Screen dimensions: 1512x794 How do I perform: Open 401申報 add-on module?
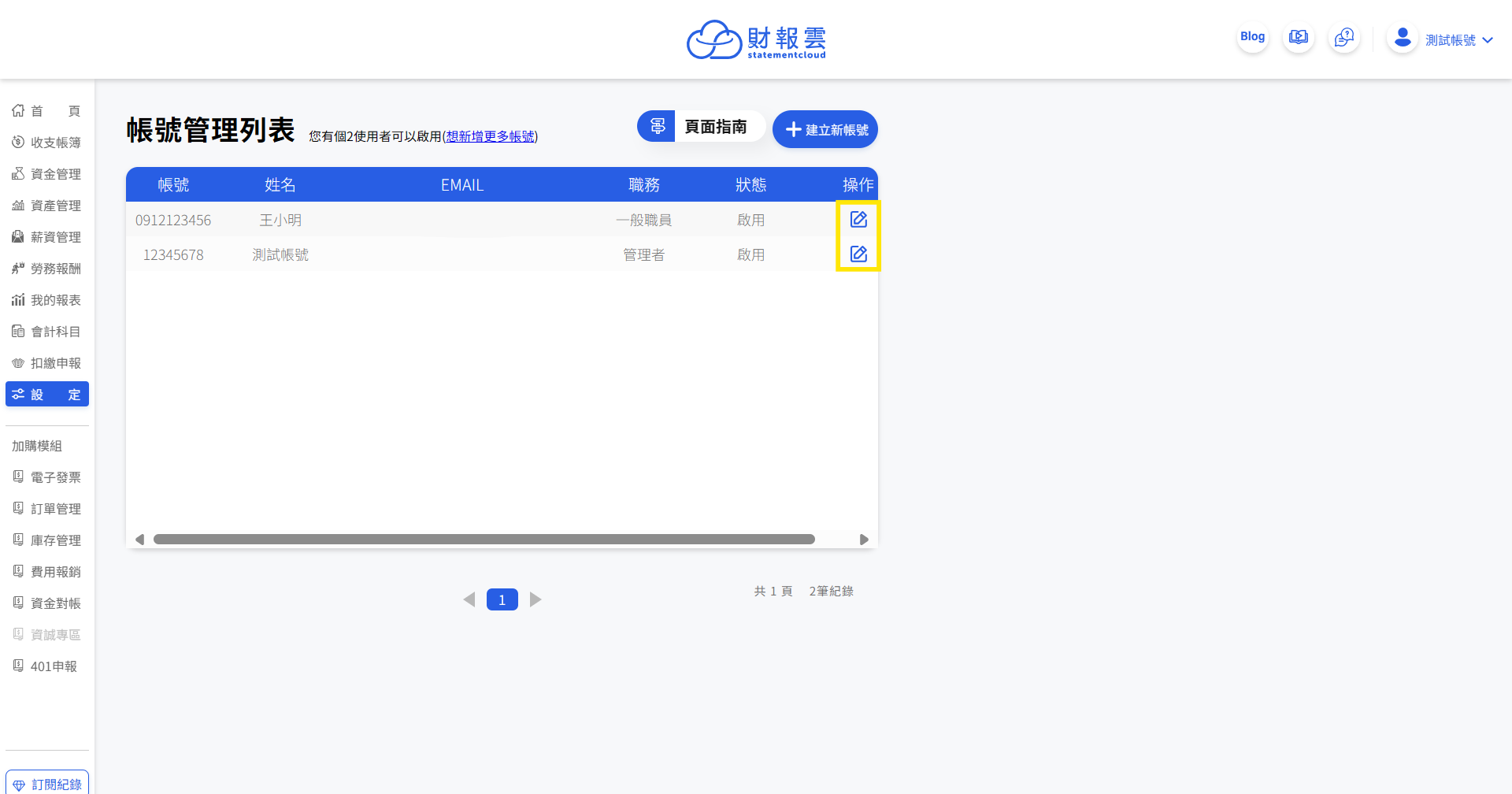46,666
